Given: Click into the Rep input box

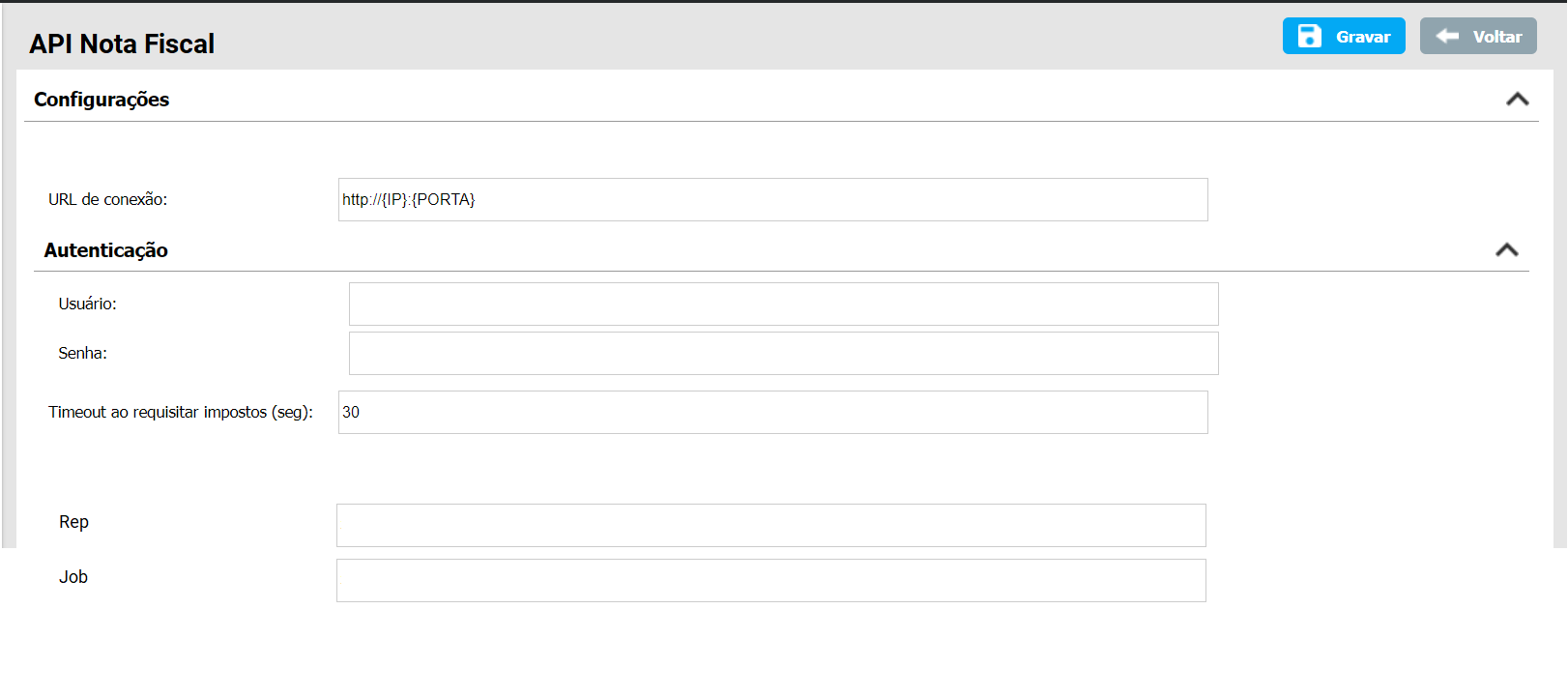Looking at the screenshot, I should point(770,526).
